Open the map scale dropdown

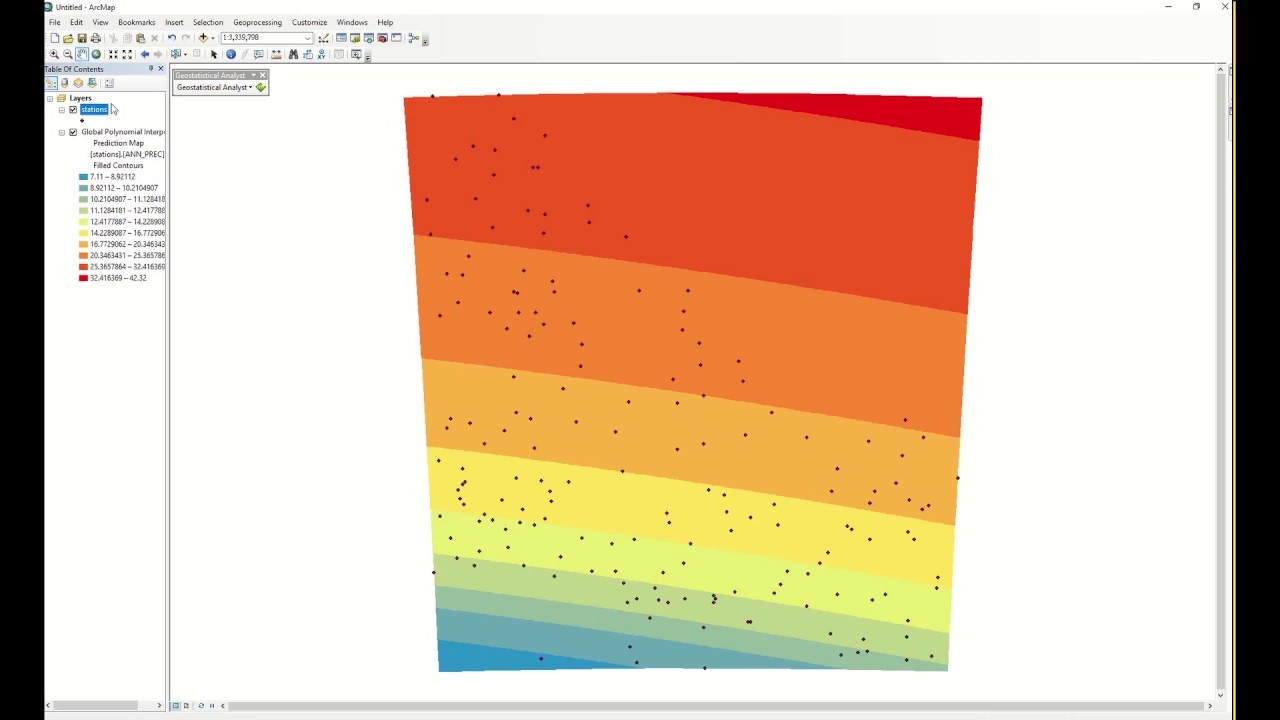[307, 38]
